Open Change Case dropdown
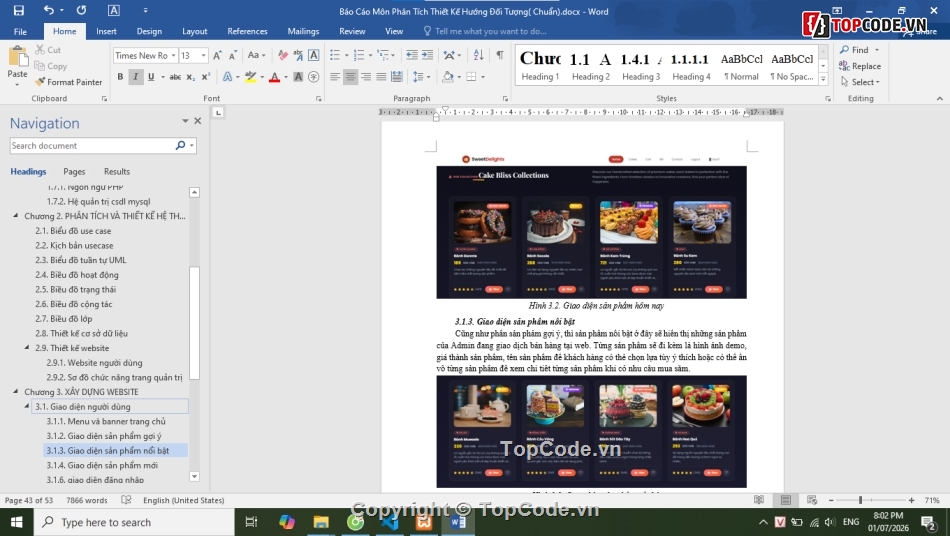Viewport: 950px width, 536px height. [x=256, y=55]
